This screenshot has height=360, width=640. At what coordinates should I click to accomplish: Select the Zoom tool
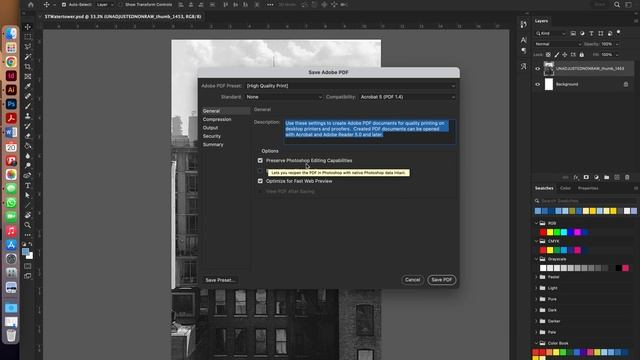(28, 225)
